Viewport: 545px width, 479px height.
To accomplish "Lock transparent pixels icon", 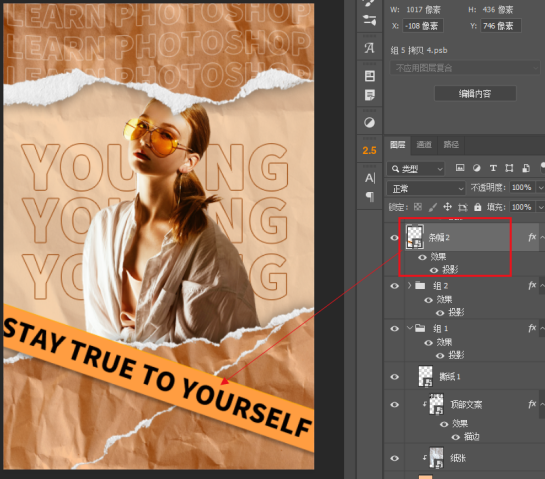I will click(x=417, y=207).
